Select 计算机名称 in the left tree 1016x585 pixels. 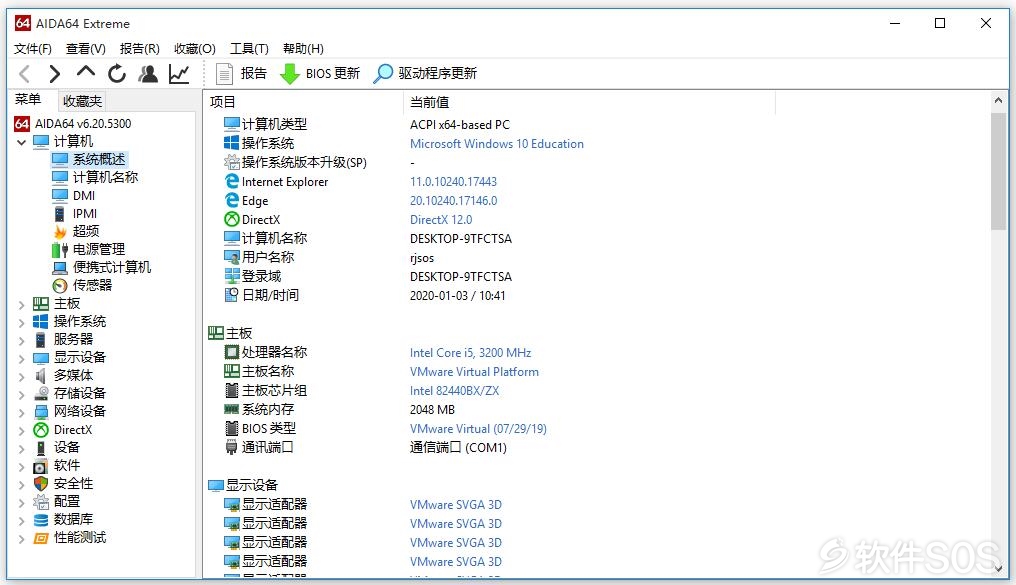(x=105, y=178)
